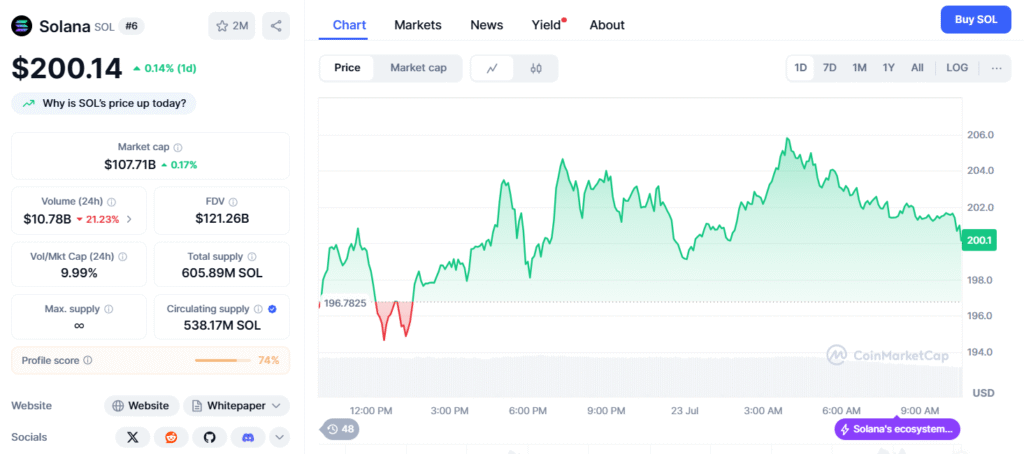Switch to the Chart tab
This screenshot has width=1024, height=454.
coord(349,25)
